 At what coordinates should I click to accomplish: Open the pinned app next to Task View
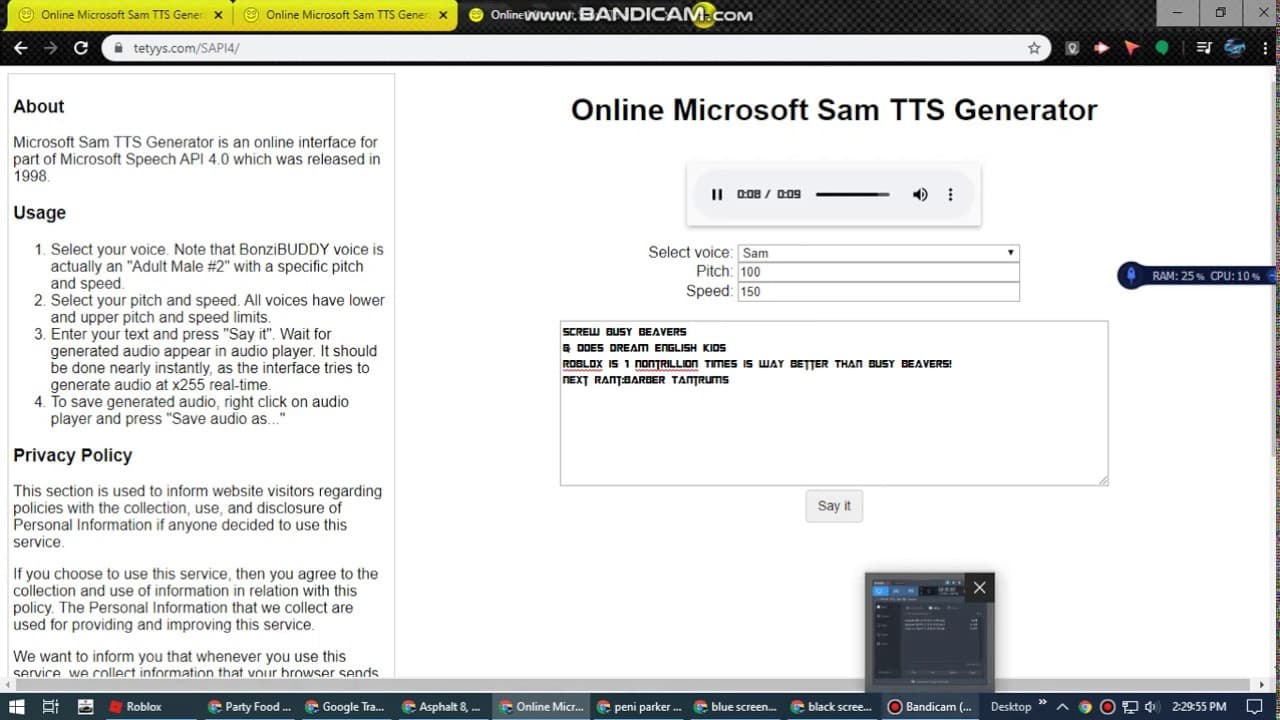[85, 706]
